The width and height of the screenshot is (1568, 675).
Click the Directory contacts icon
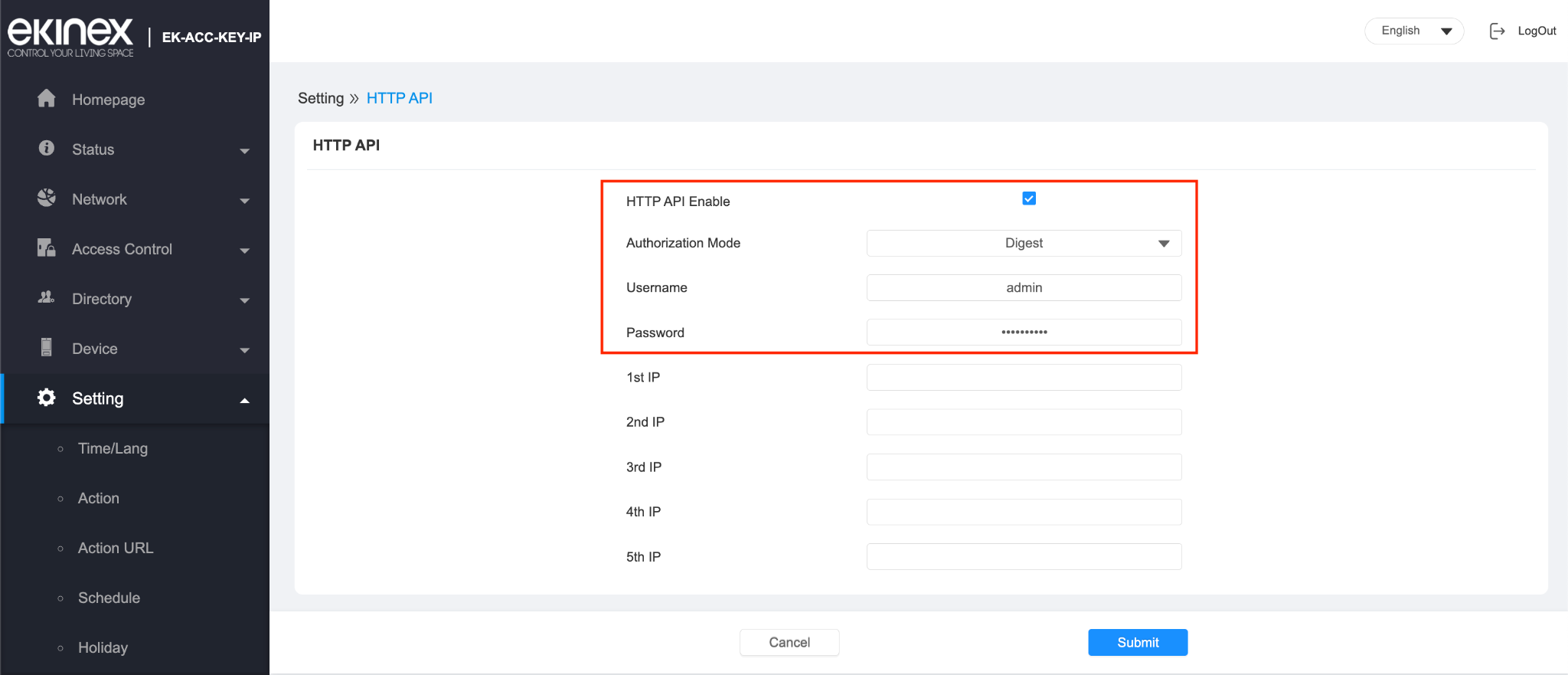click(47, 297)
